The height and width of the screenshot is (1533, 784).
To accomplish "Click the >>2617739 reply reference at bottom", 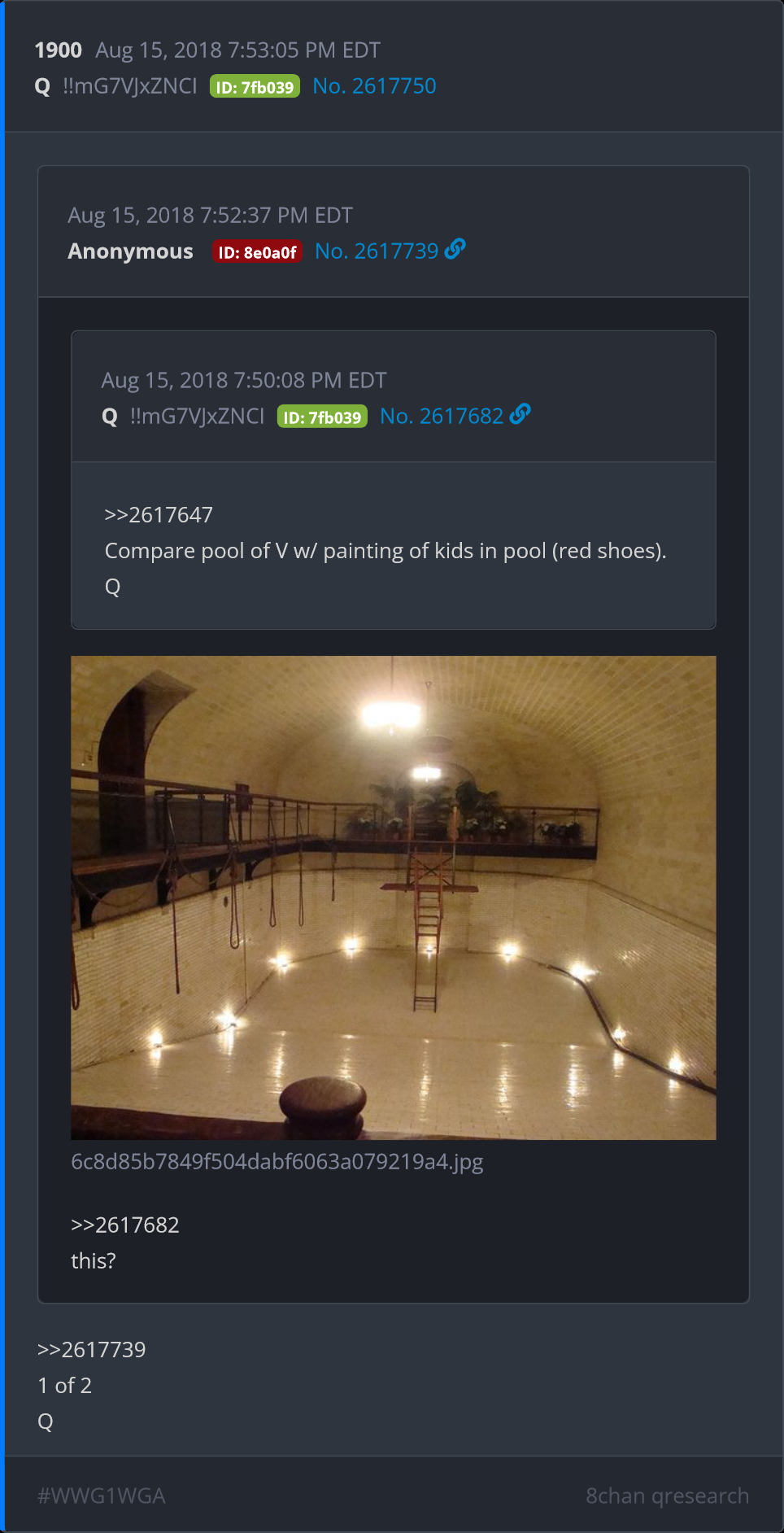I will [x=92, y=1349].
